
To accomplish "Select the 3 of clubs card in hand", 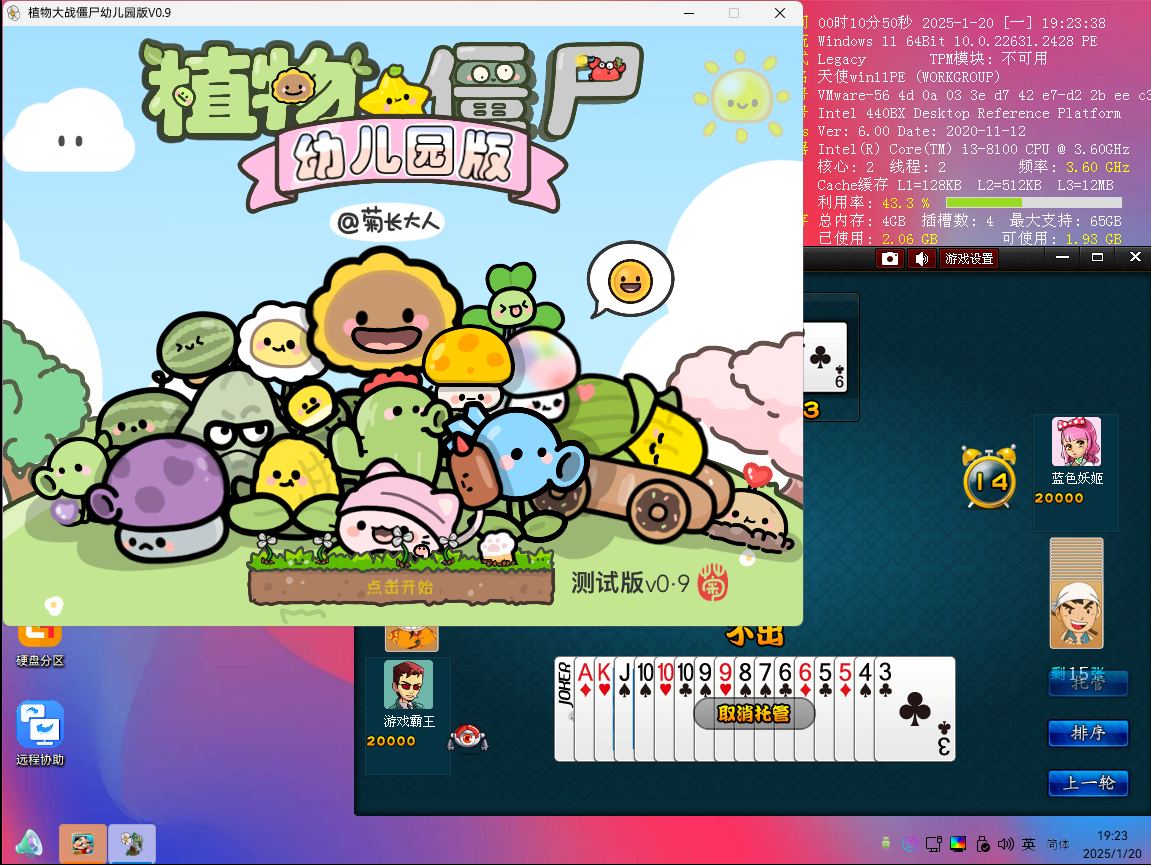I will coord(915,709).
